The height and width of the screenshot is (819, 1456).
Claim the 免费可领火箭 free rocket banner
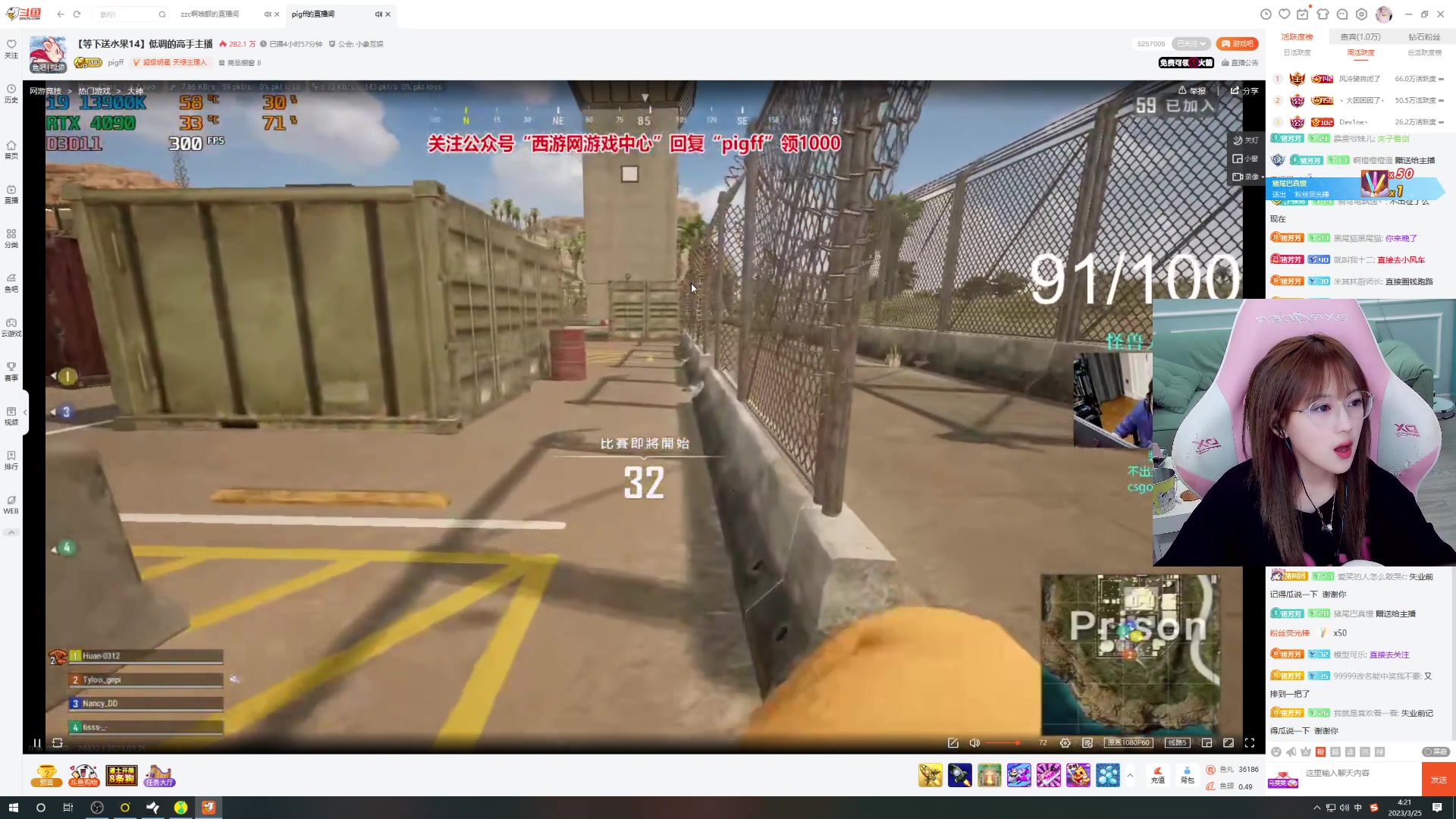[1186, 63]
